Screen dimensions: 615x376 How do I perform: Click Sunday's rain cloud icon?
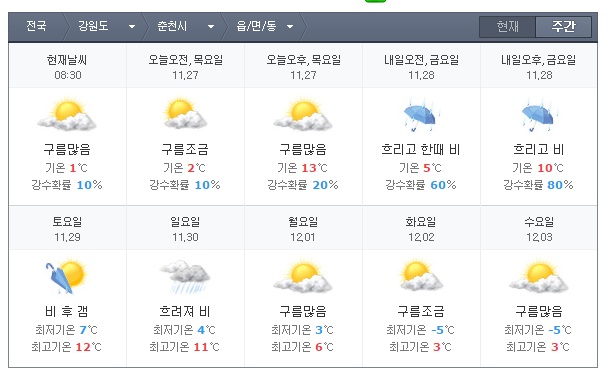tap(185, 277)
